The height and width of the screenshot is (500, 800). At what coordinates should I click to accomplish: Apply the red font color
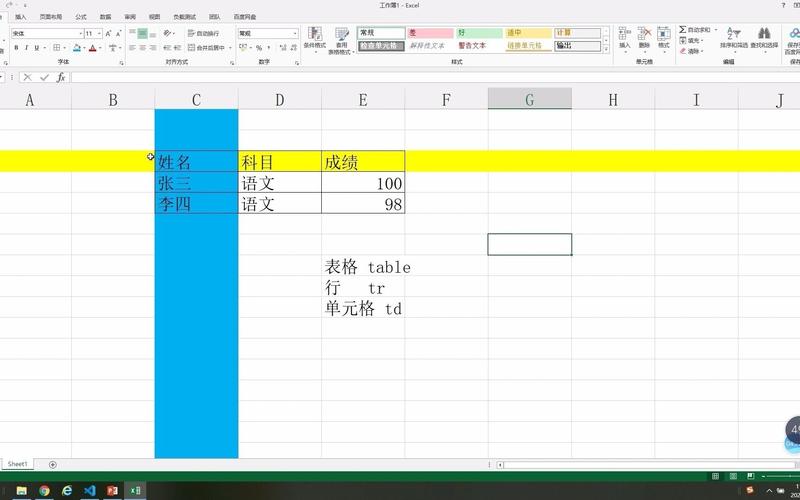coord(92,47)
